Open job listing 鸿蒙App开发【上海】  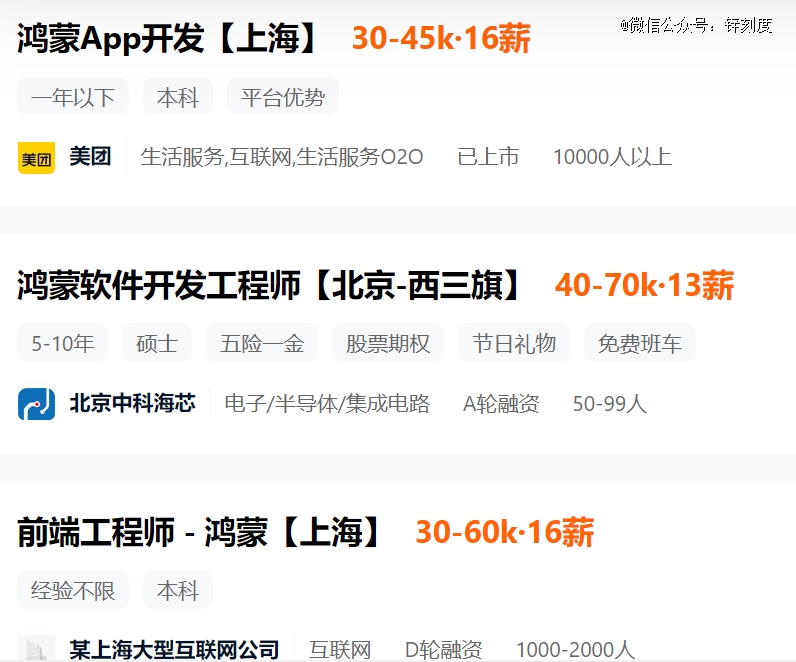pos(168,39)
